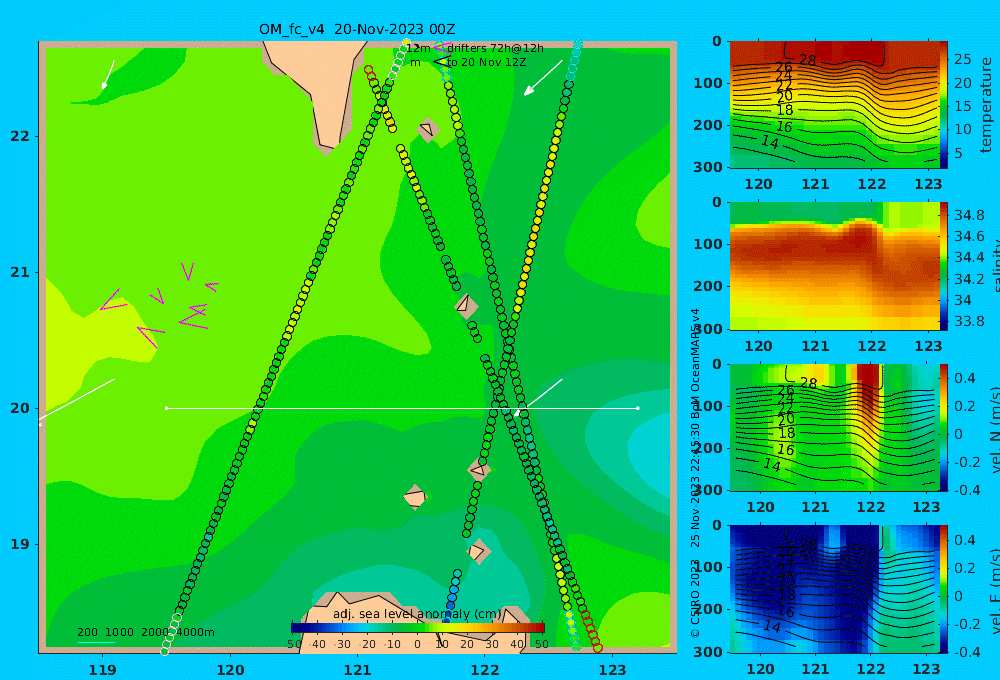Click the 33.8 tick on salinity colorbar
This screenshot has height=680, width=1000.
pyautogui.click(x=969, y=321)
